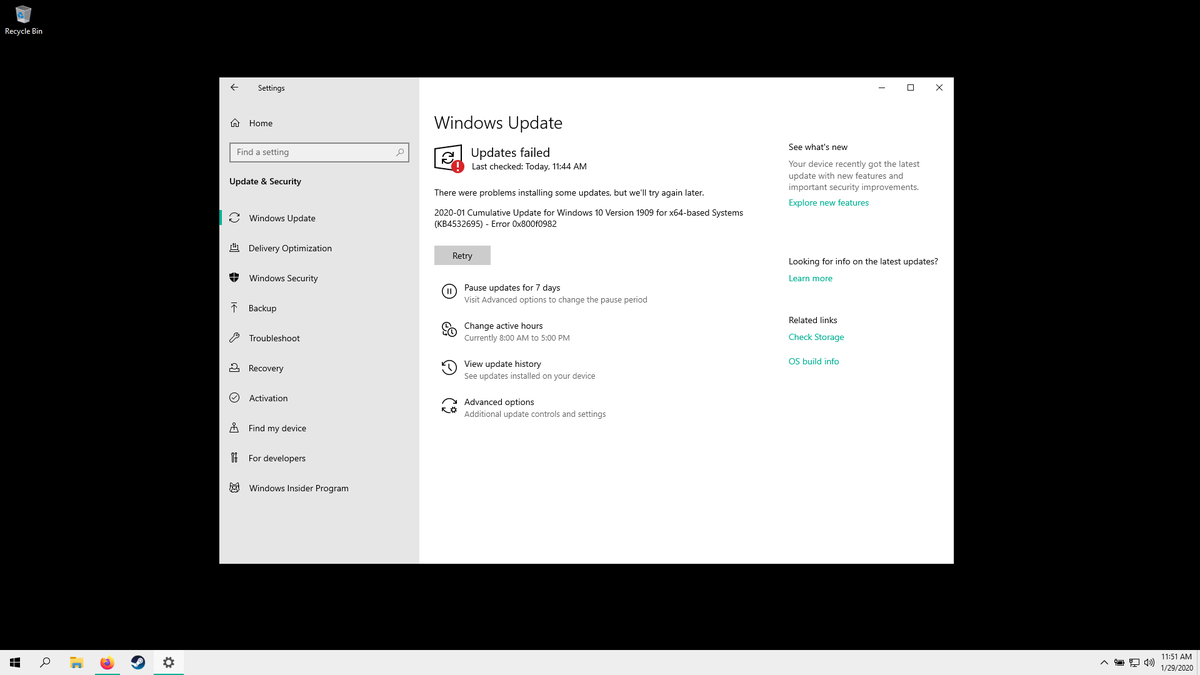Click the Settings back arrow
The width and height of the screenshot is (1200, 675).
coord(234,87)
